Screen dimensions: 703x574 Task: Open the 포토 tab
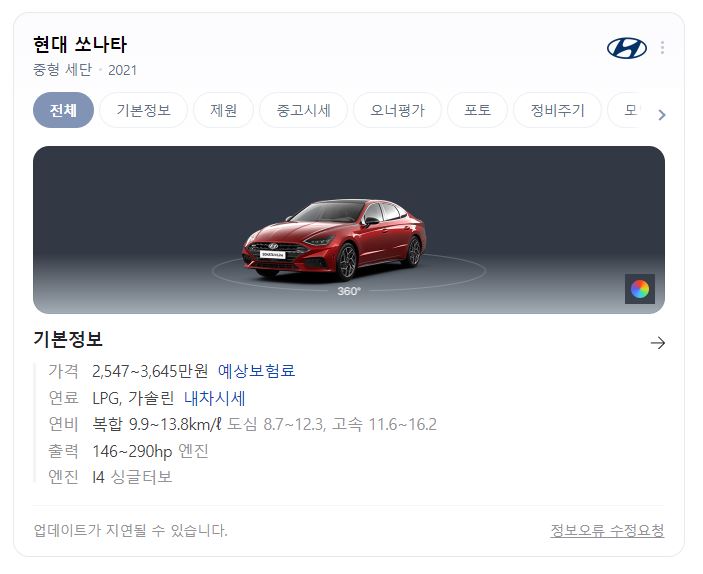tap(477, 110)
